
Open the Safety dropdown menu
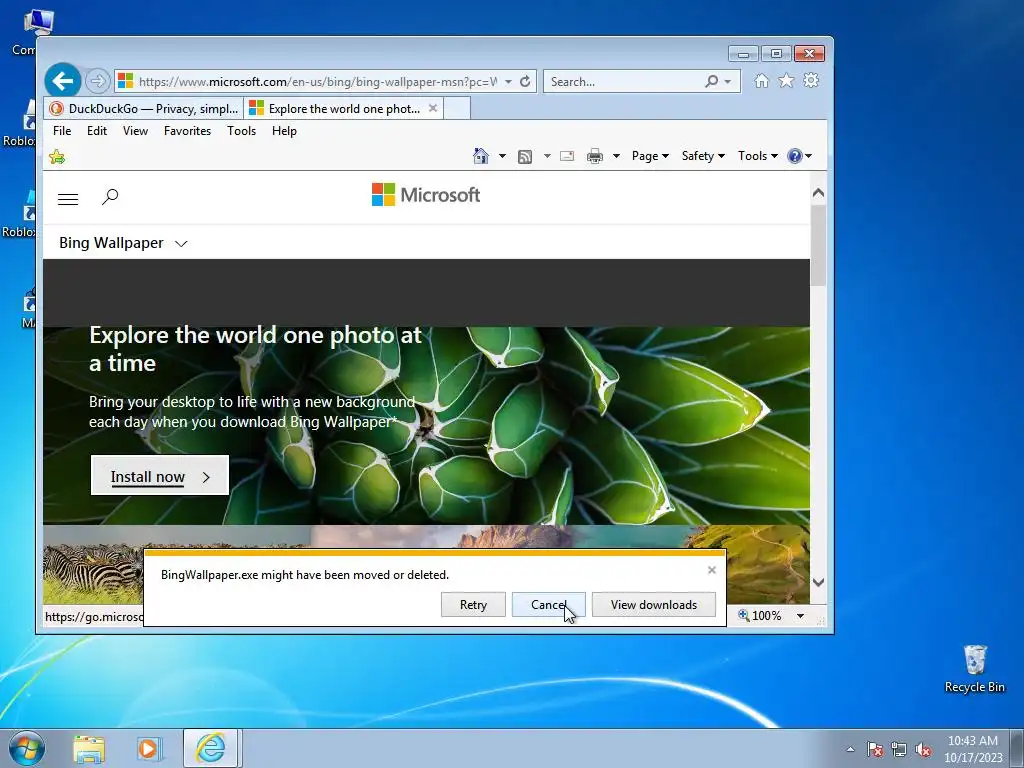703,156
